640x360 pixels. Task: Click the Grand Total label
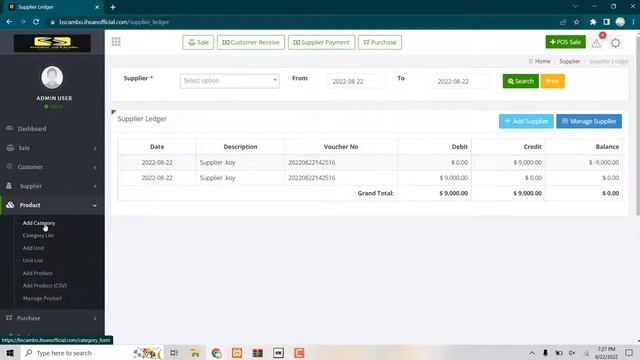point(376,193)
